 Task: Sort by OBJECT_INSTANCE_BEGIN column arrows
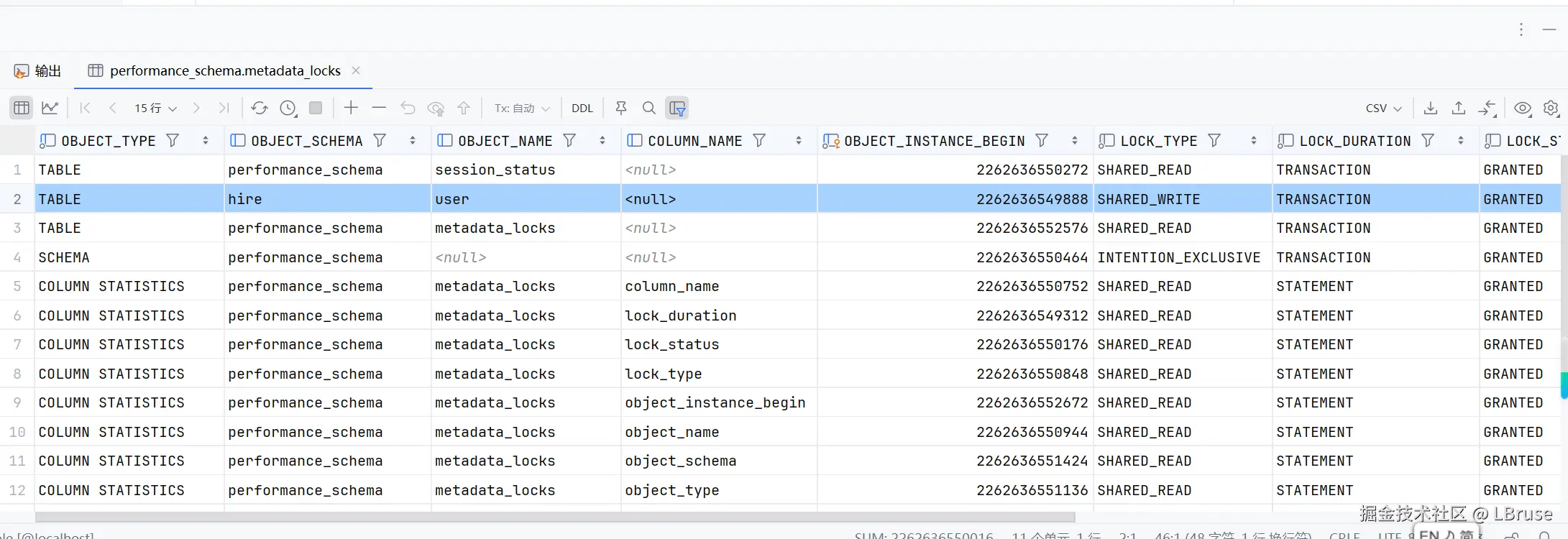point(1075,141)
